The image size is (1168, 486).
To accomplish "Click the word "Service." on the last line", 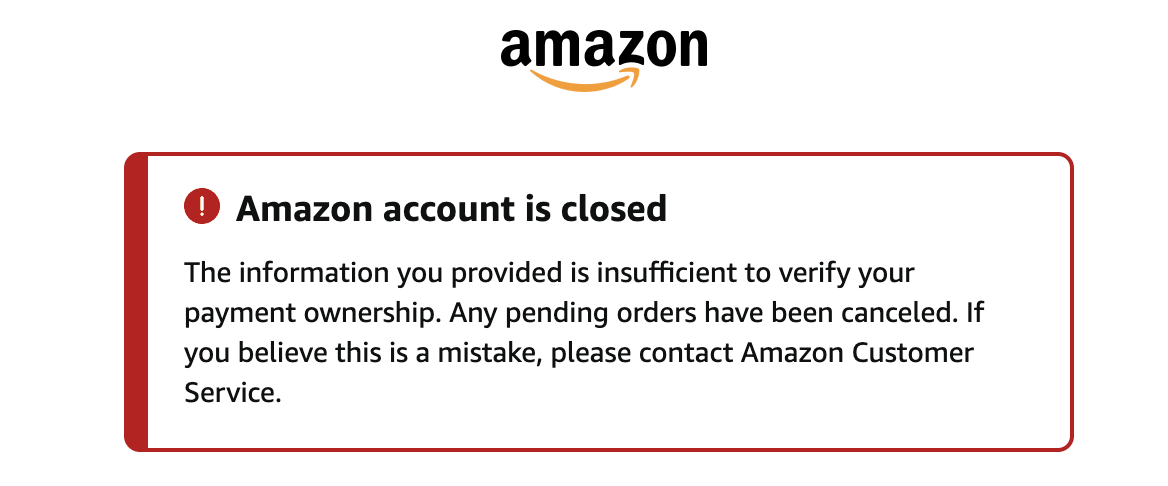I will click(232, 393).
